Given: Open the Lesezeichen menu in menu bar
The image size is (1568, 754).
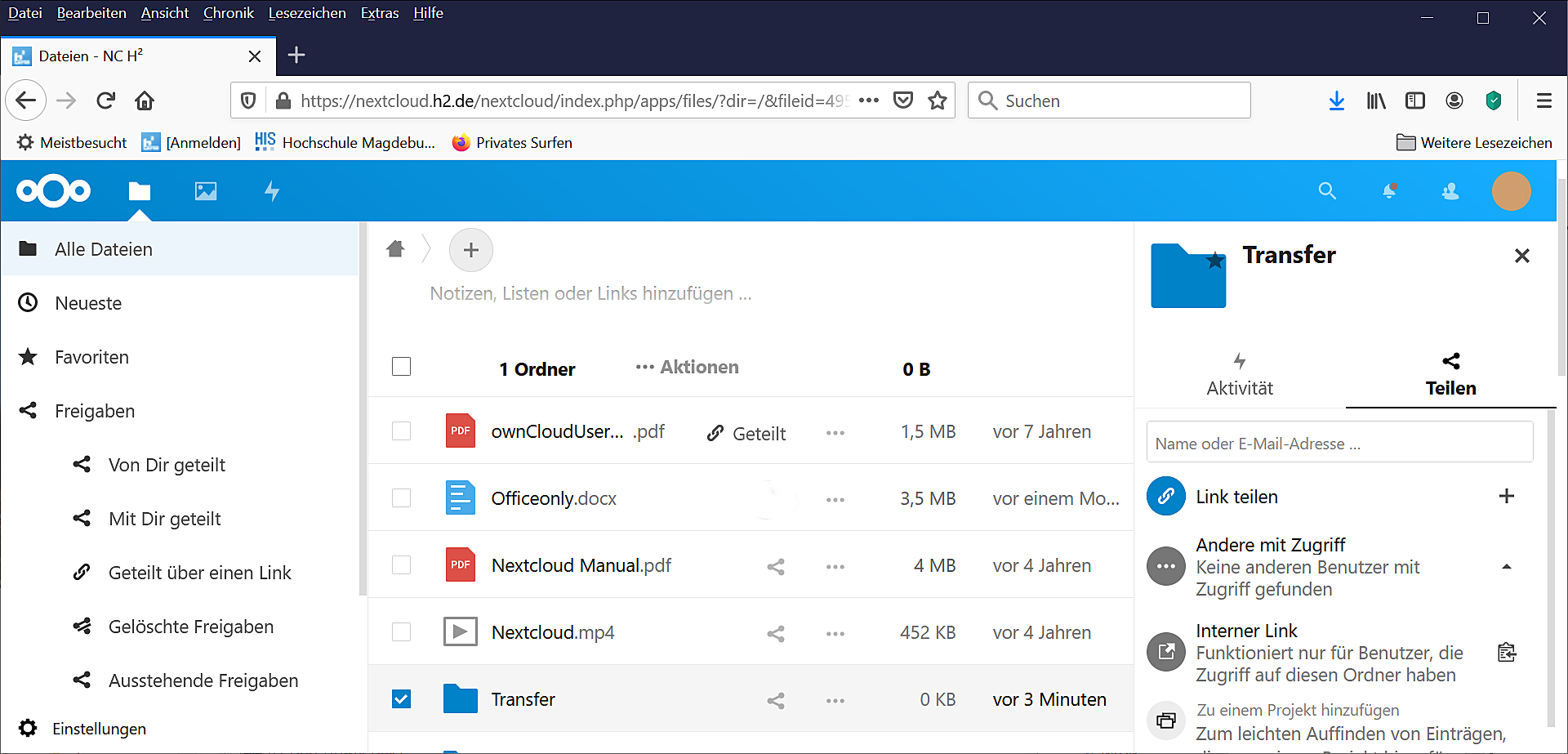Looking at the screenshot, I should pyautogui.click(x=306, y=13).
